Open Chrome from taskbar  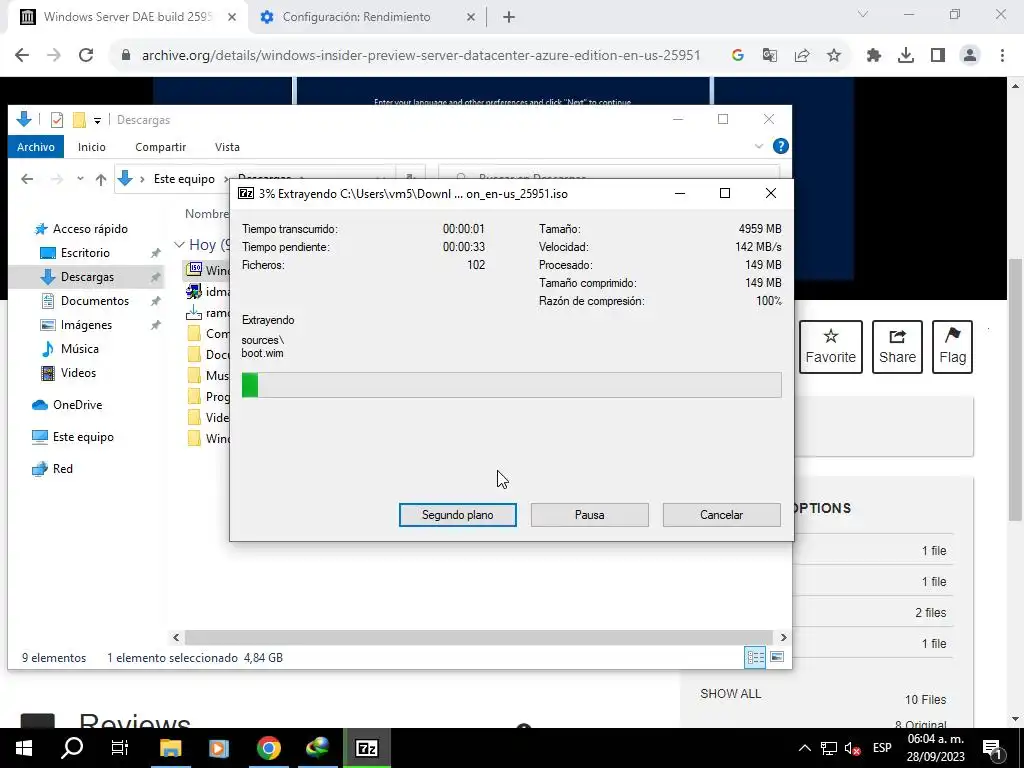click(268, 748)
